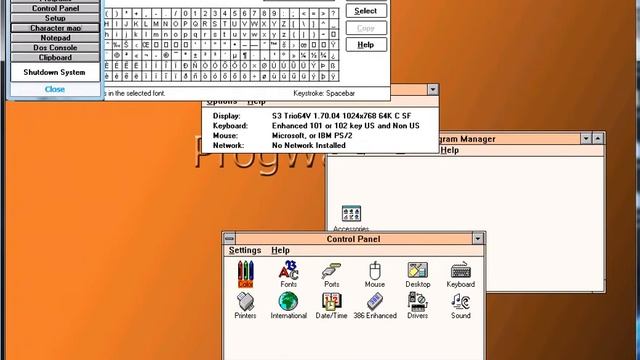
Task: Click Dos Console in the launcher list
Action: [55, 47]
